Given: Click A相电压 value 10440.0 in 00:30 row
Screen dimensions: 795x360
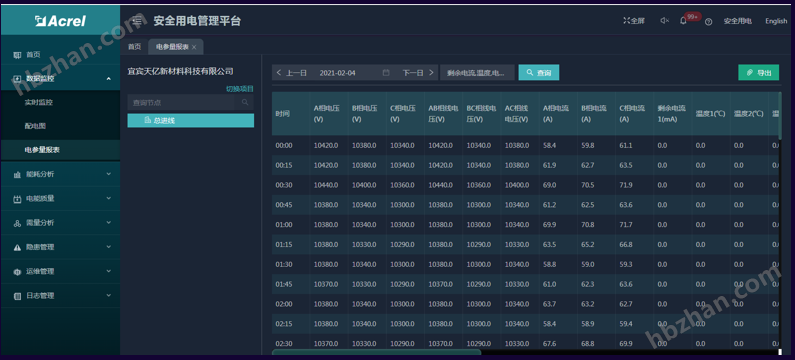Looking at the screenshot, I should (326, 185).
